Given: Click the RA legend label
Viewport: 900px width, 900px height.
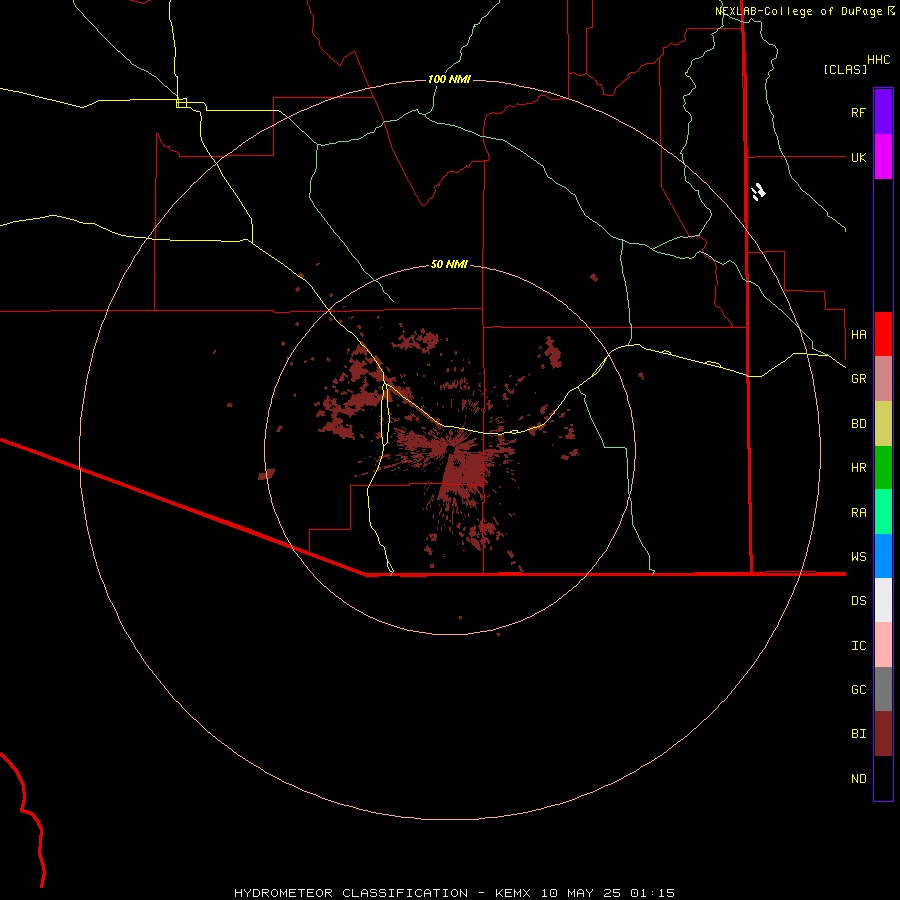Looking at the screenshot, I should pos(858,512).
